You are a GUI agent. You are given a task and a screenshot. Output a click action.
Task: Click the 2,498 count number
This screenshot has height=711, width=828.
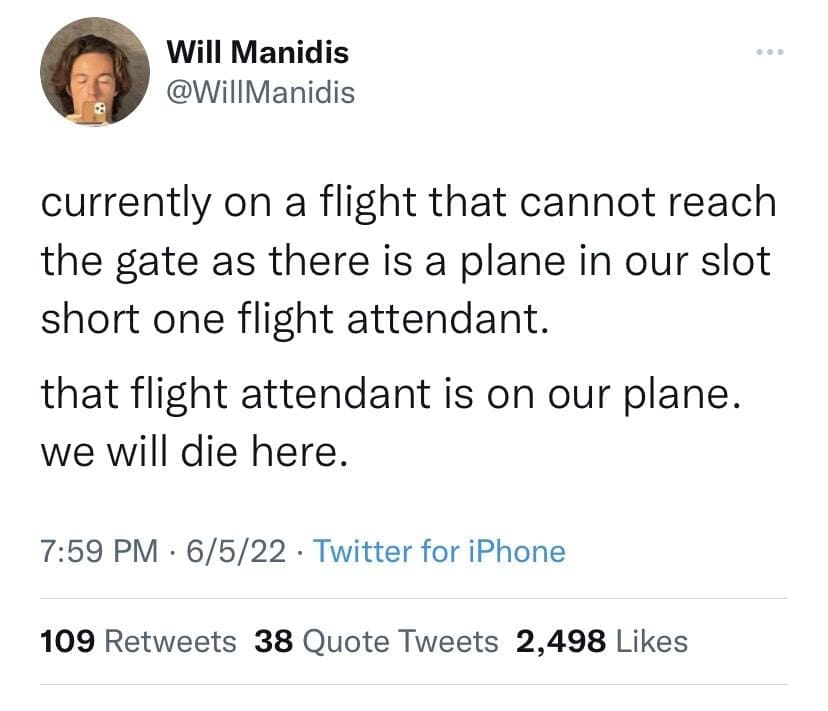pyautogui.click(x=560, y=641)
